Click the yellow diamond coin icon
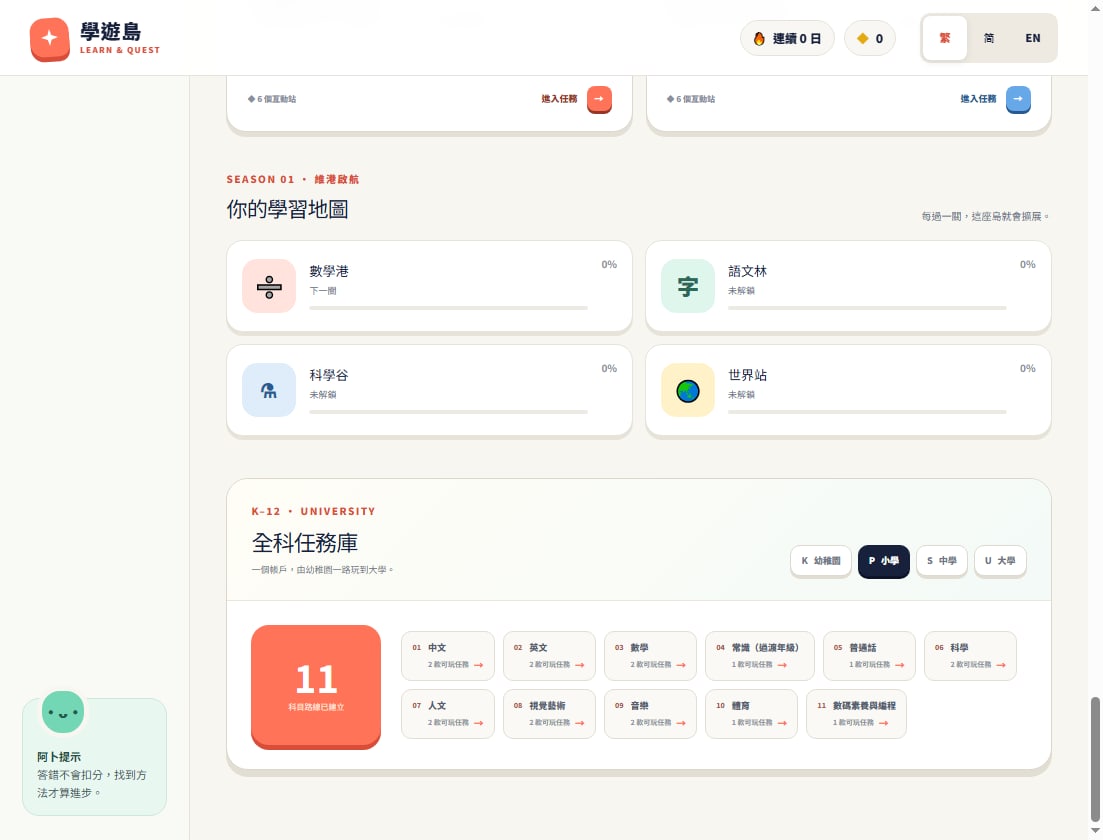This screenshot has width=1103, height=840. 862,39
